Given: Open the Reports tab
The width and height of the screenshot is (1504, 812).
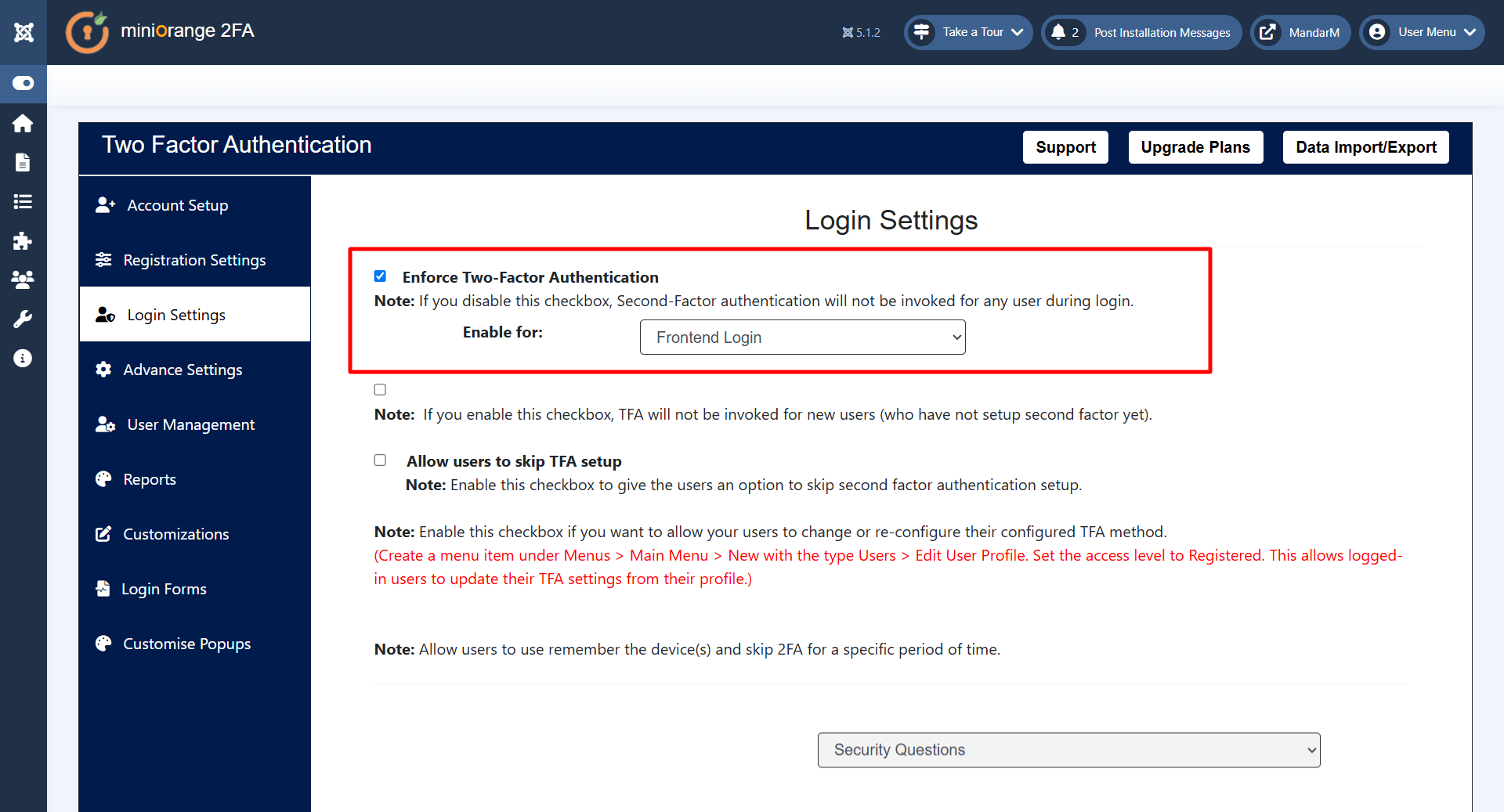Looking at the screenshot, I should 195,479.
